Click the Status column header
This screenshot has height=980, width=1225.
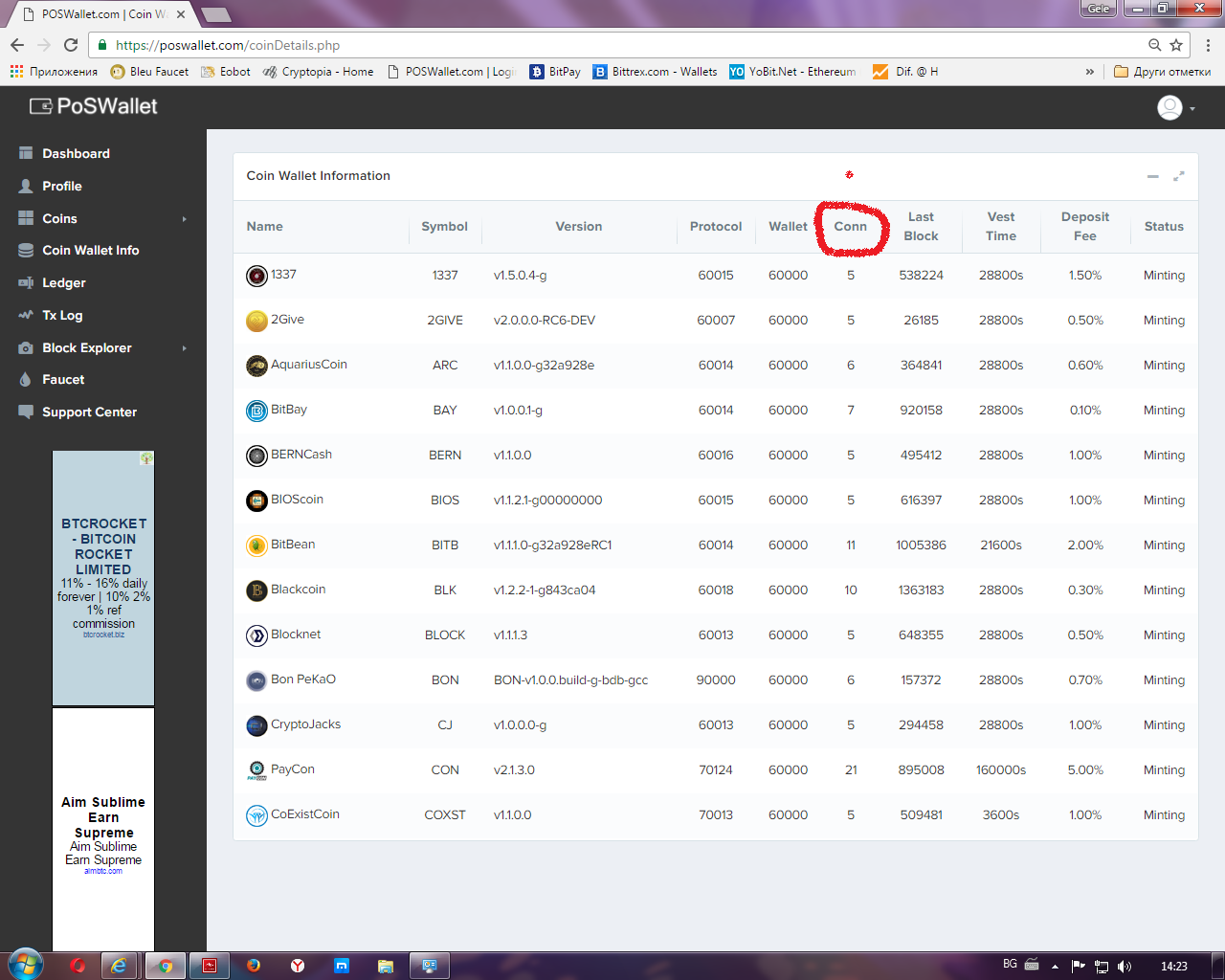click(1164, 227)
